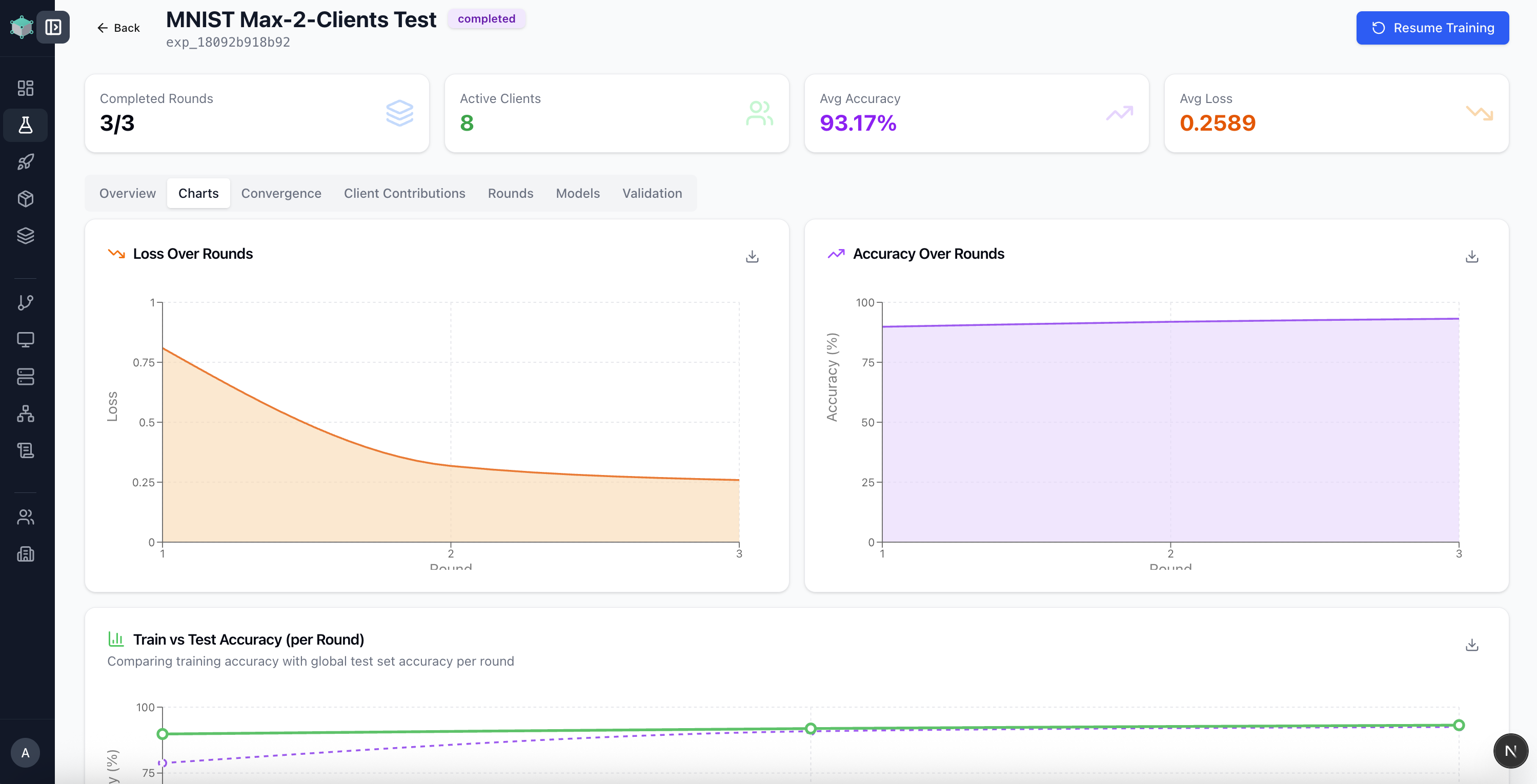
Task: Select the monitor screen icon in sidebar
Action: tap(25, 339)
